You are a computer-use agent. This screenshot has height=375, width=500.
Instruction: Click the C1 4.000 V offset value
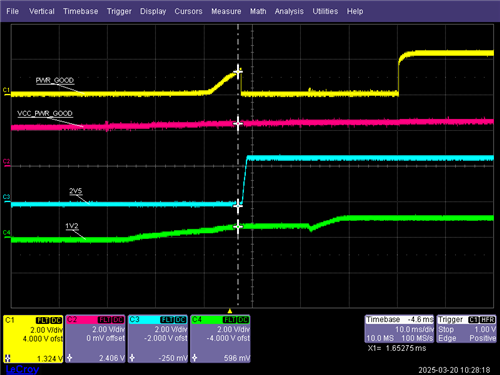[x=43, y=339]
